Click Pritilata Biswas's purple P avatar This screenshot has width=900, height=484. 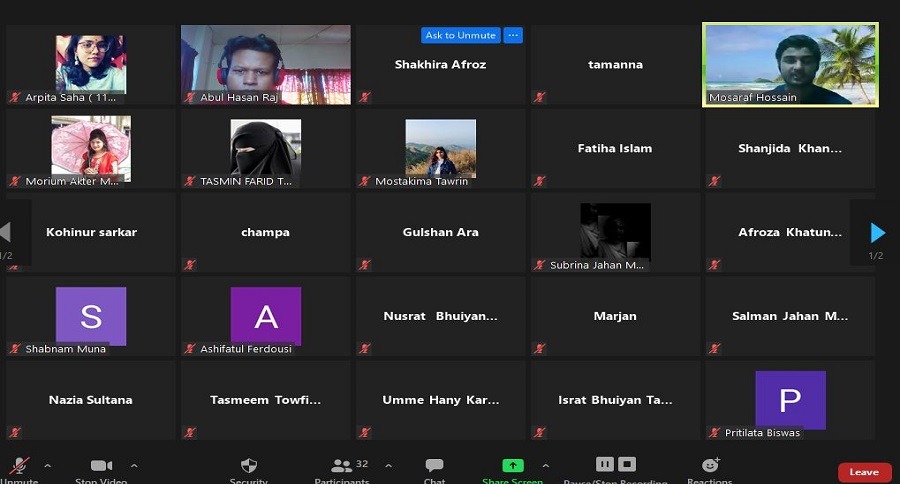point(790,400)
